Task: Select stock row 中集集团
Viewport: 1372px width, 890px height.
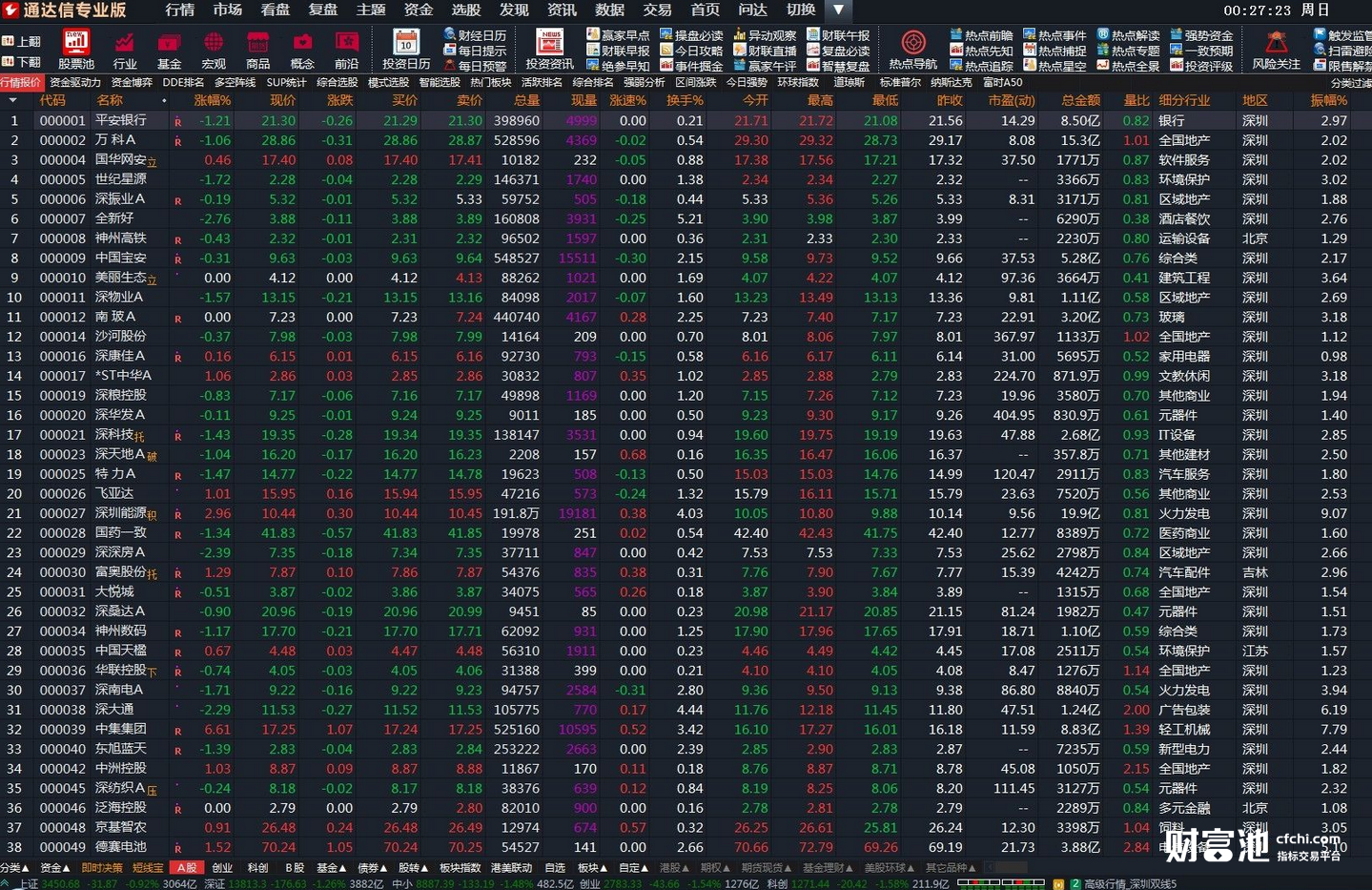Action: (x=686, y=729)
